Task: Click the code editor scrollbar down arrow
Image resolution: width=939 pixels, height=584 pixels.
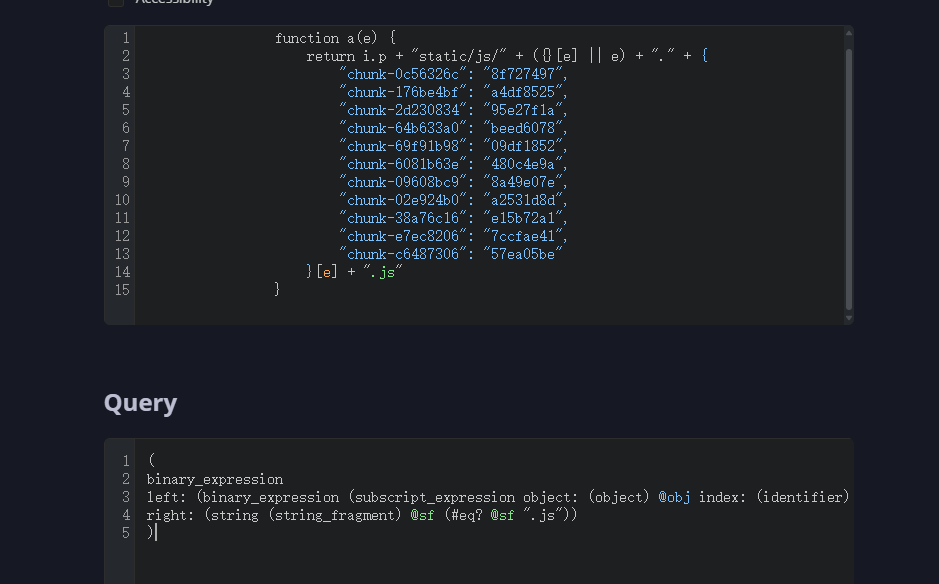Action: tap(849, 317)
